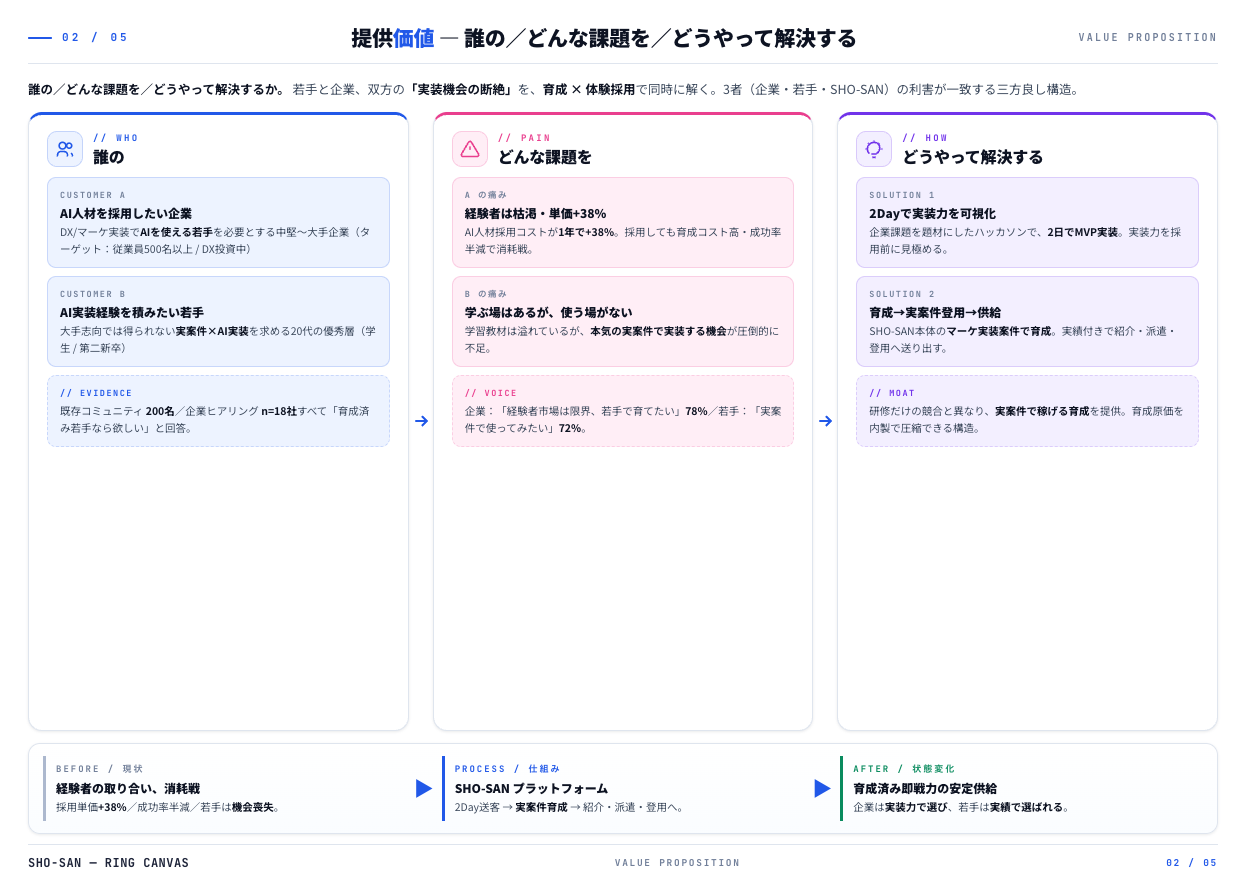Click the 'AFTER / 状態変化' label

tap(904, 769)
